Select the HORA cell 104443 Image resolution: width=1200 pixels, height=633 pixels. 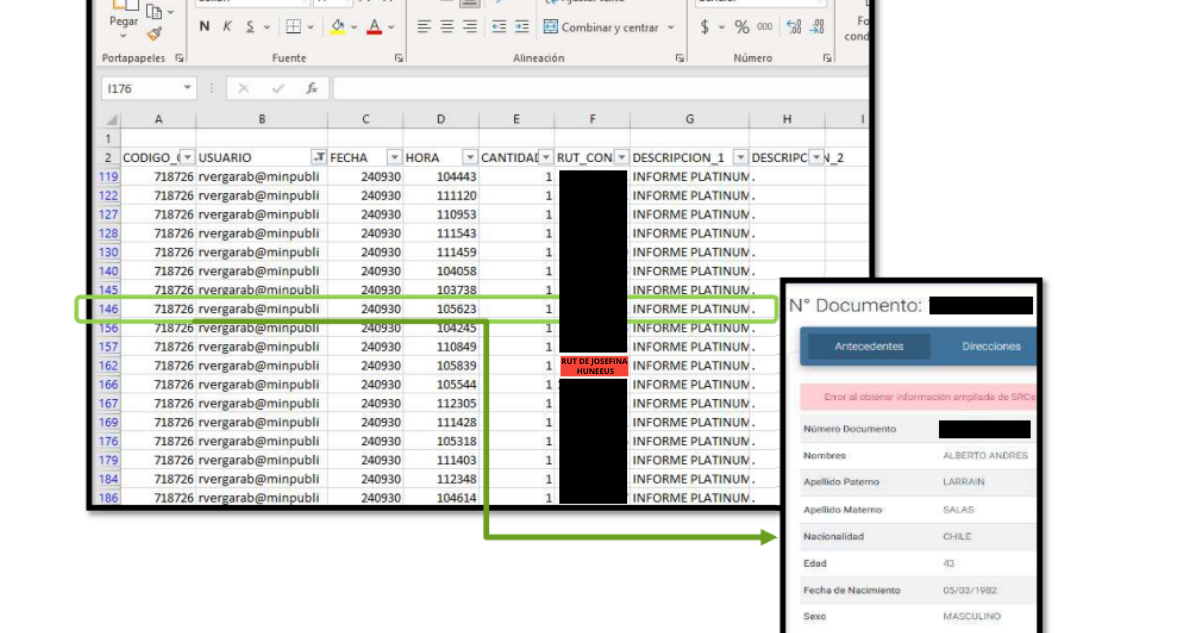[441, 176]
